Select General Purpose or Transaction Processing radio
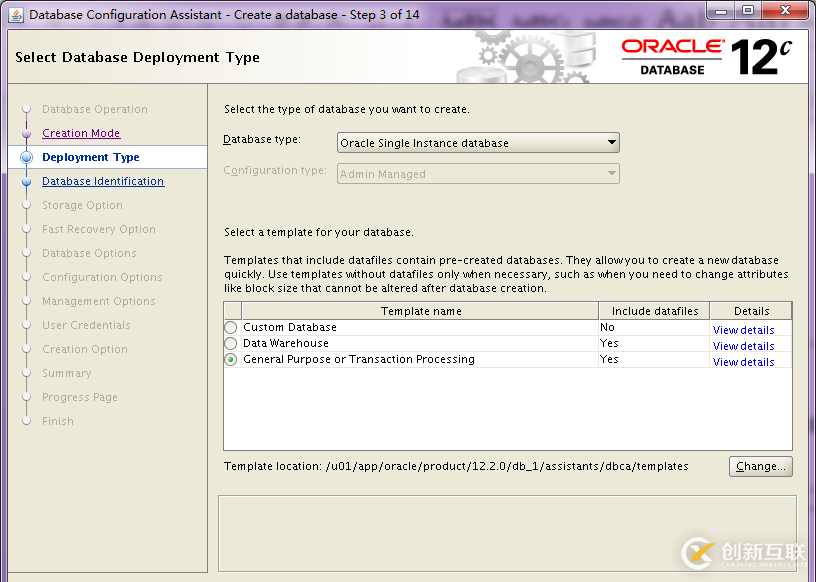Screen dimensions: 816x582 231,360
